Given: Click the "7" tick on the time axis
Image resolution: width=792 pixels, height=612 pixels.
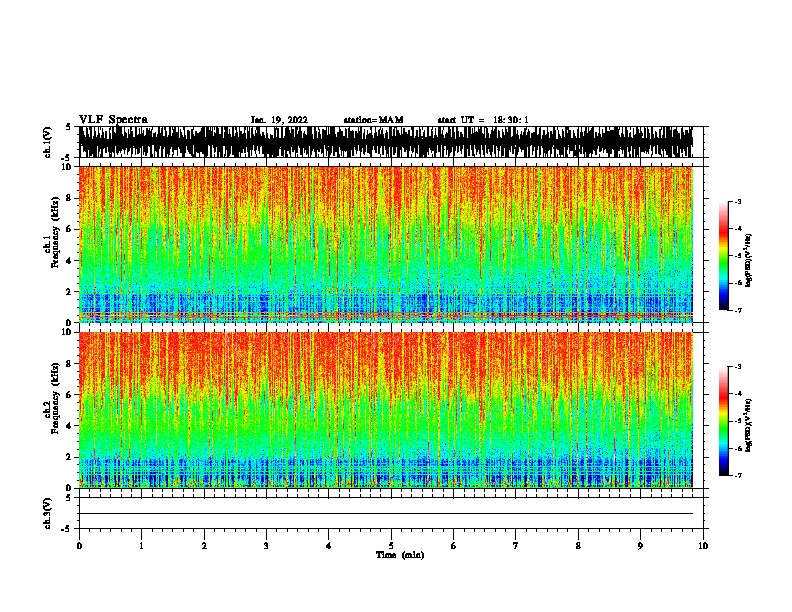Looking at the screenshot, I should point(516,546).
